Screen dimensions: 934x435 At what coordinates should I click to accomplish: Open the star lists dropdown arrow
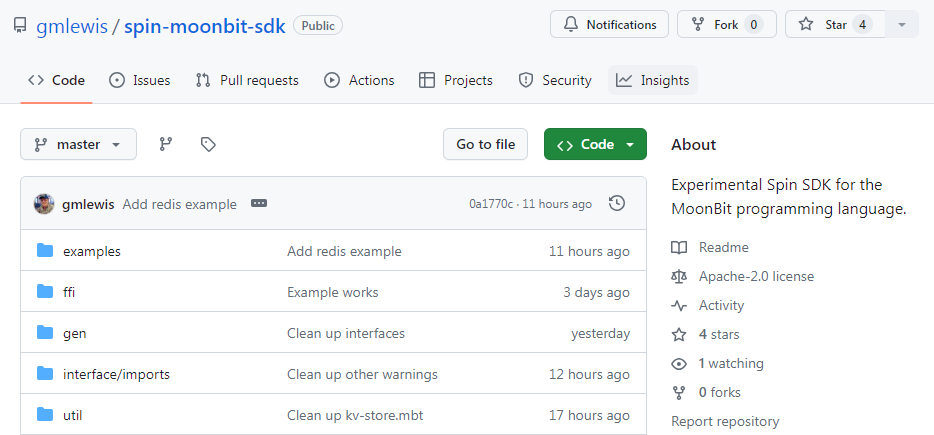pyautogui.click(x=902, y=24)
